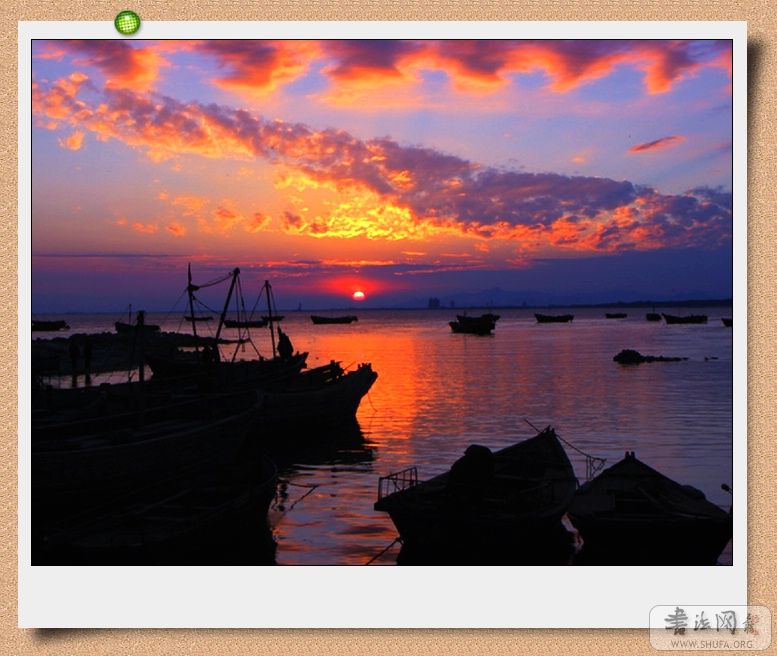Image resolution: width=777 pixels, height=656 pixels.
Task: Click the green pushpin on the photo
Action: 127,22
